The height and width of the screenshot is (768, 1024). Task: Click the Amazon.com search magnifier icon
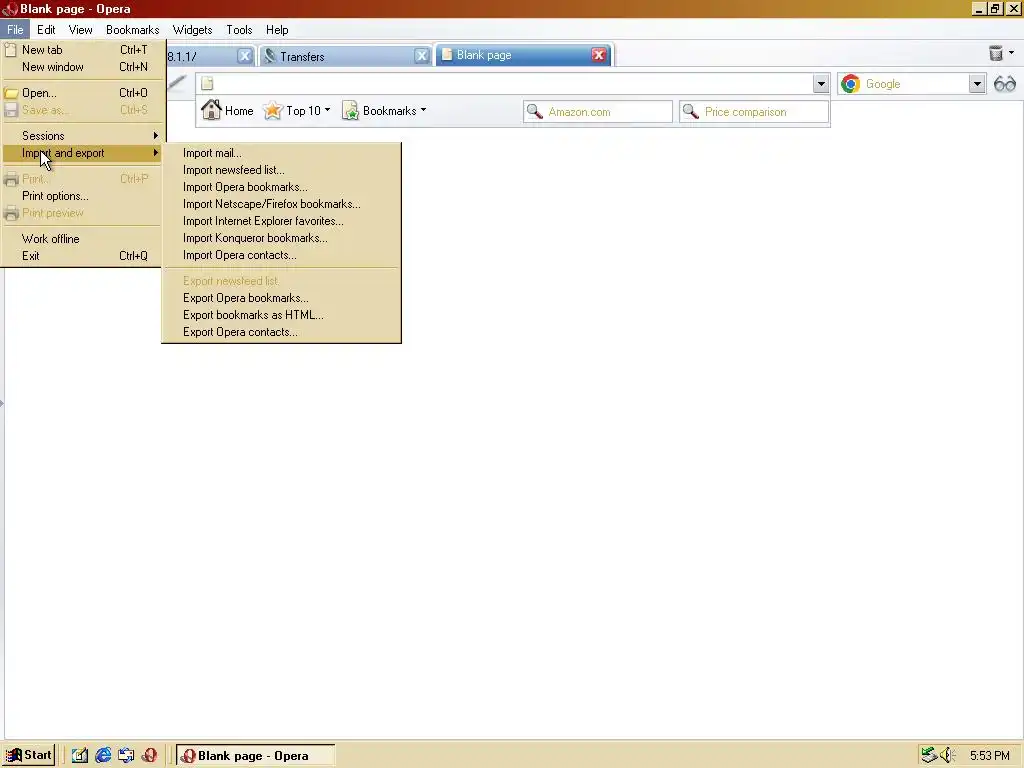(534, 112)
